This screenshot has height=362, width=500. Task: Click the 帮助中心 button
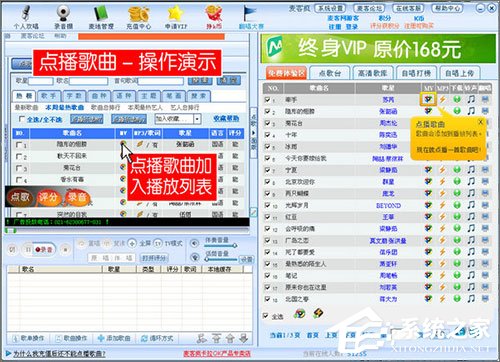coord(447,8)
